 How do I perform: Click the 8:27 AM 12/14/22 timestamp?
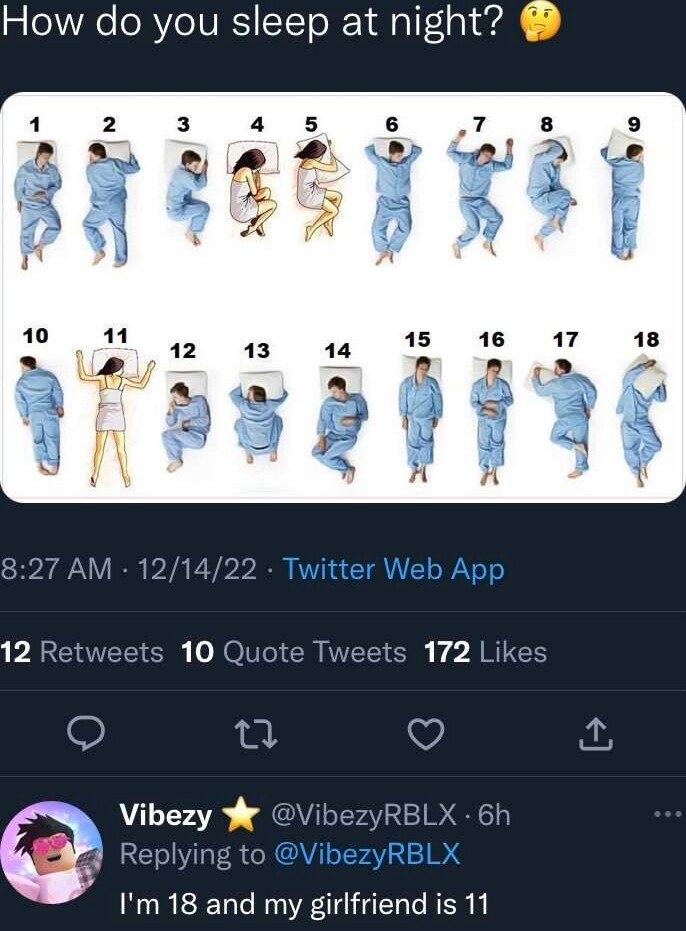pyautogui.click(x=129, y=569)
